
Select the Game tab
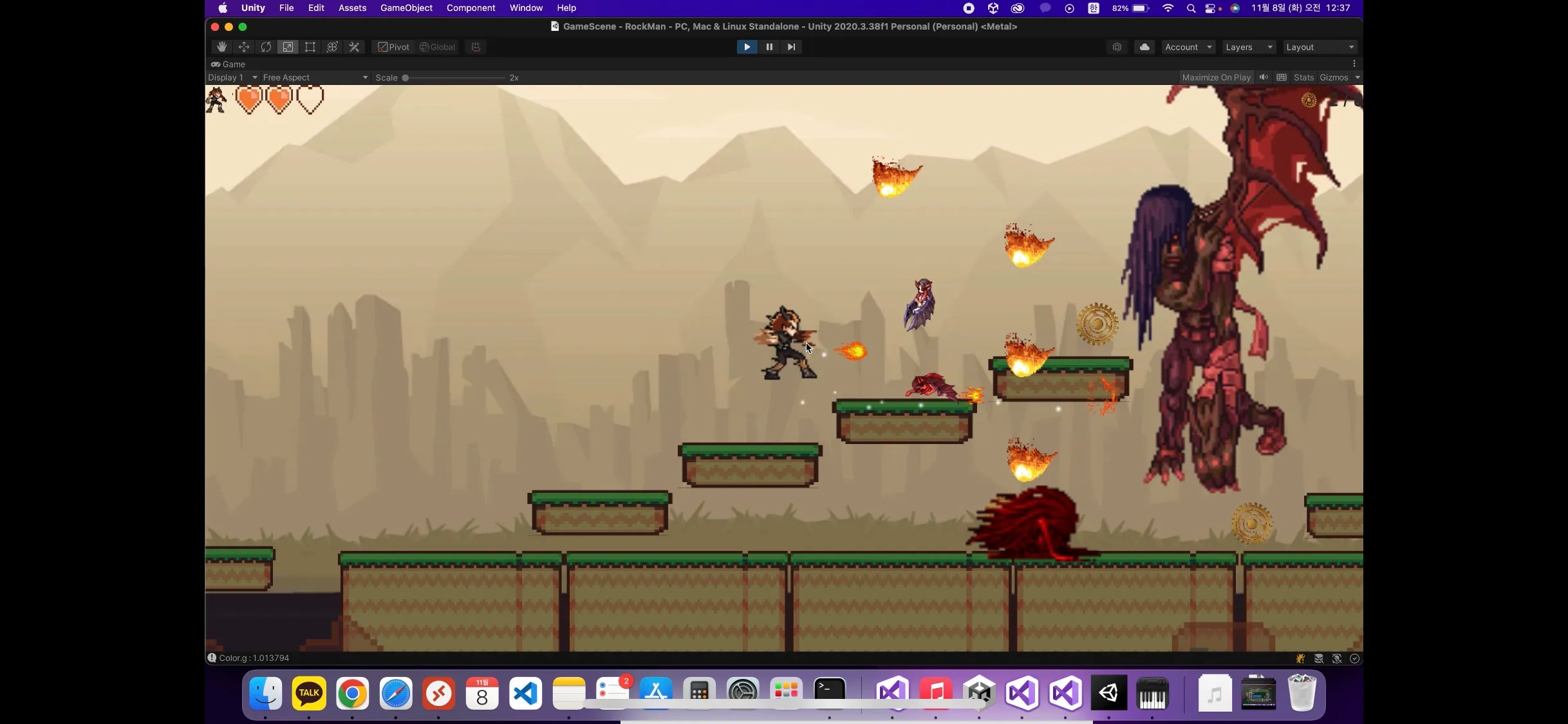229,64
